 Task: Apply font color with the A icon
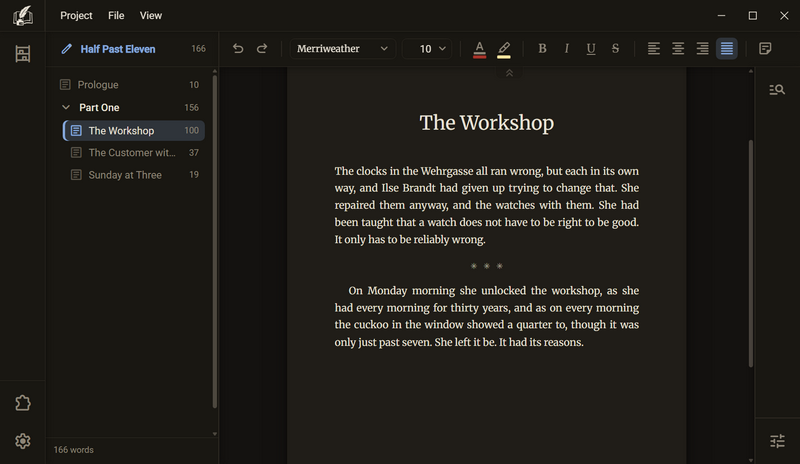pos(479,49)
